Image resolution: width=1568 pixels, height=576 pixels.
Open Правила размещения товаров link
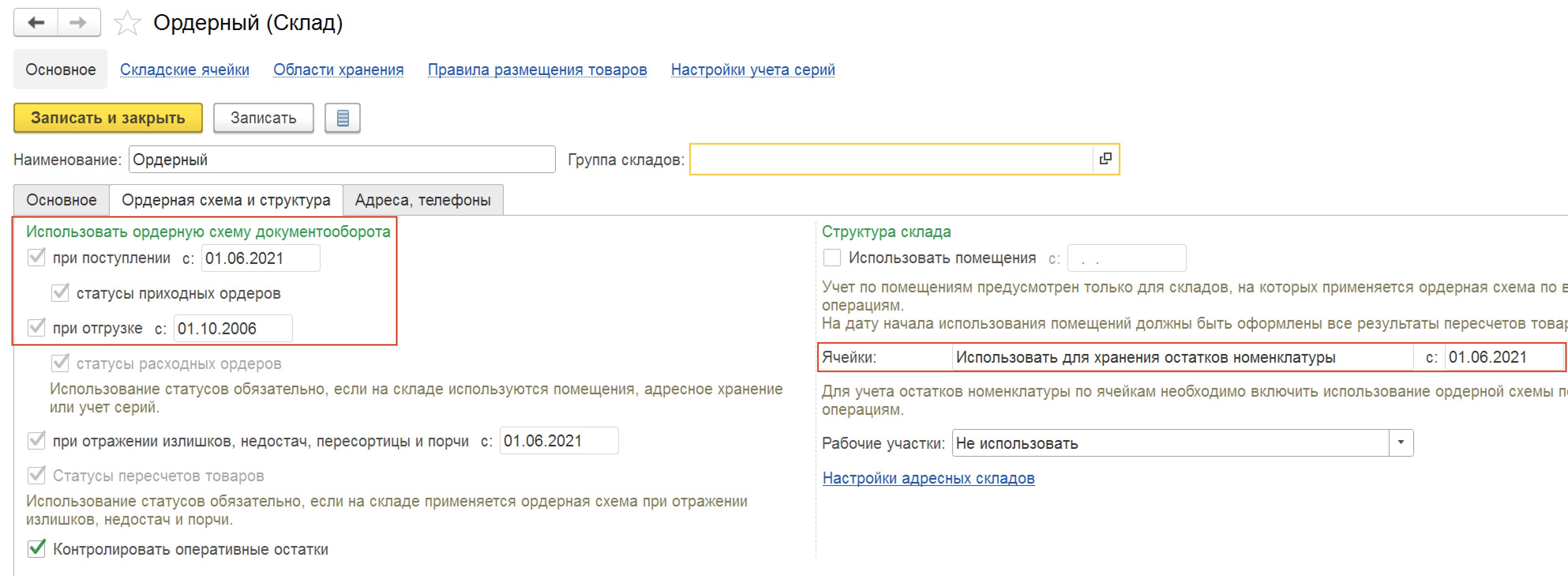click(x=537, y=70)
